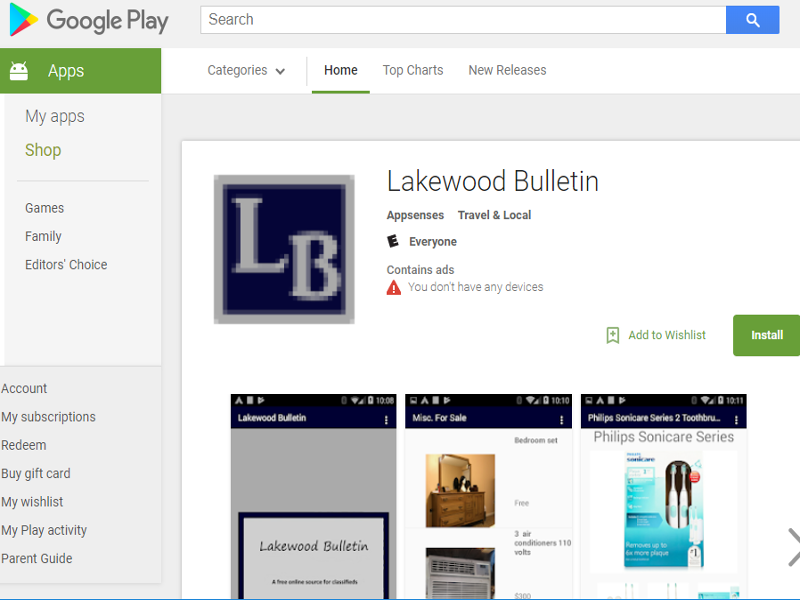This screenshot has height=600, width=800.
Task: Click the red warning triangle icon
Action: (394, 288)
